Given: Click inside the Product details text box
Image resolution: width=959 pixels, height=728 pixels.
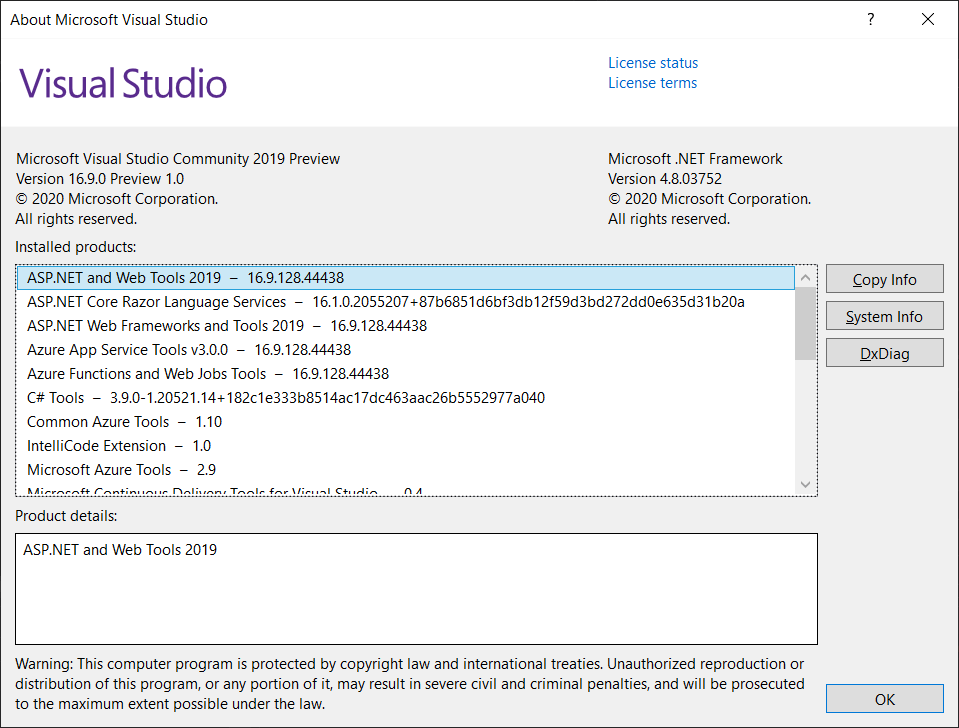Looking at the screenshot, I should pyautogui.click(x=416, y=600).
